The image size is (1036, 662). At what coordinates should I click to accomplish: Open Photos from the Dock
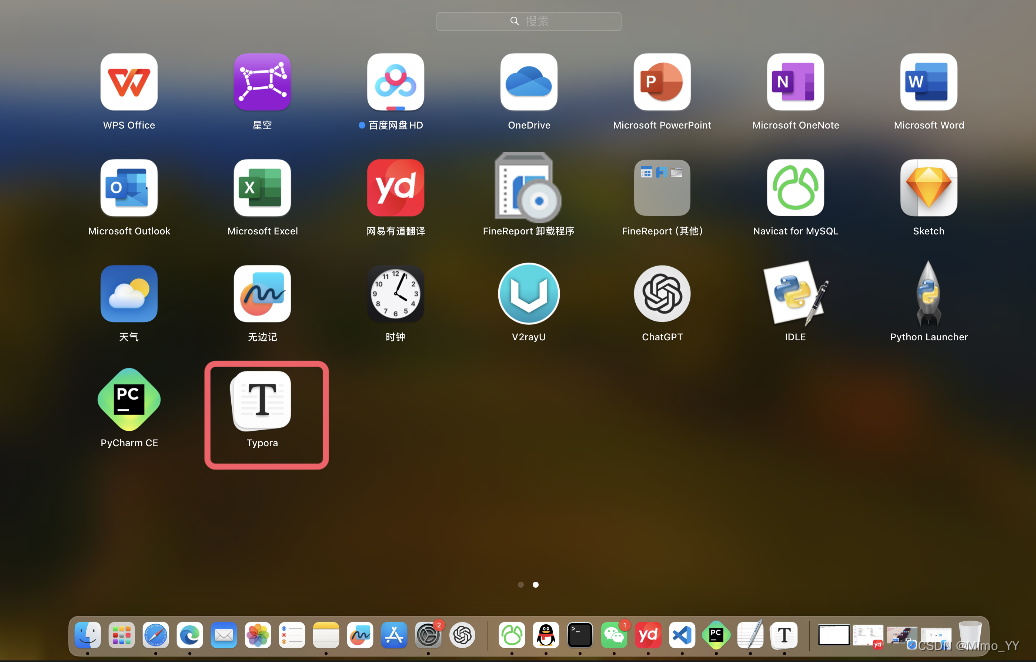click(x=258, y=636)
